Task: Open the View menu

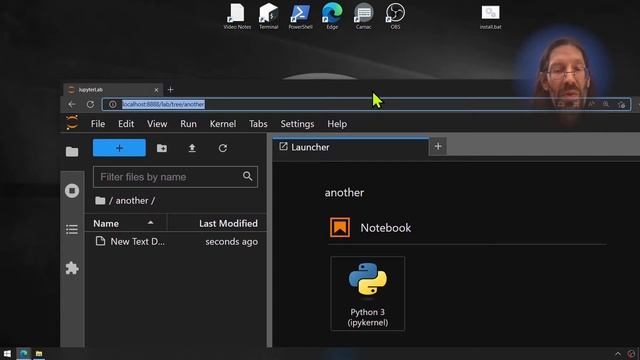Action: point(157,124)
